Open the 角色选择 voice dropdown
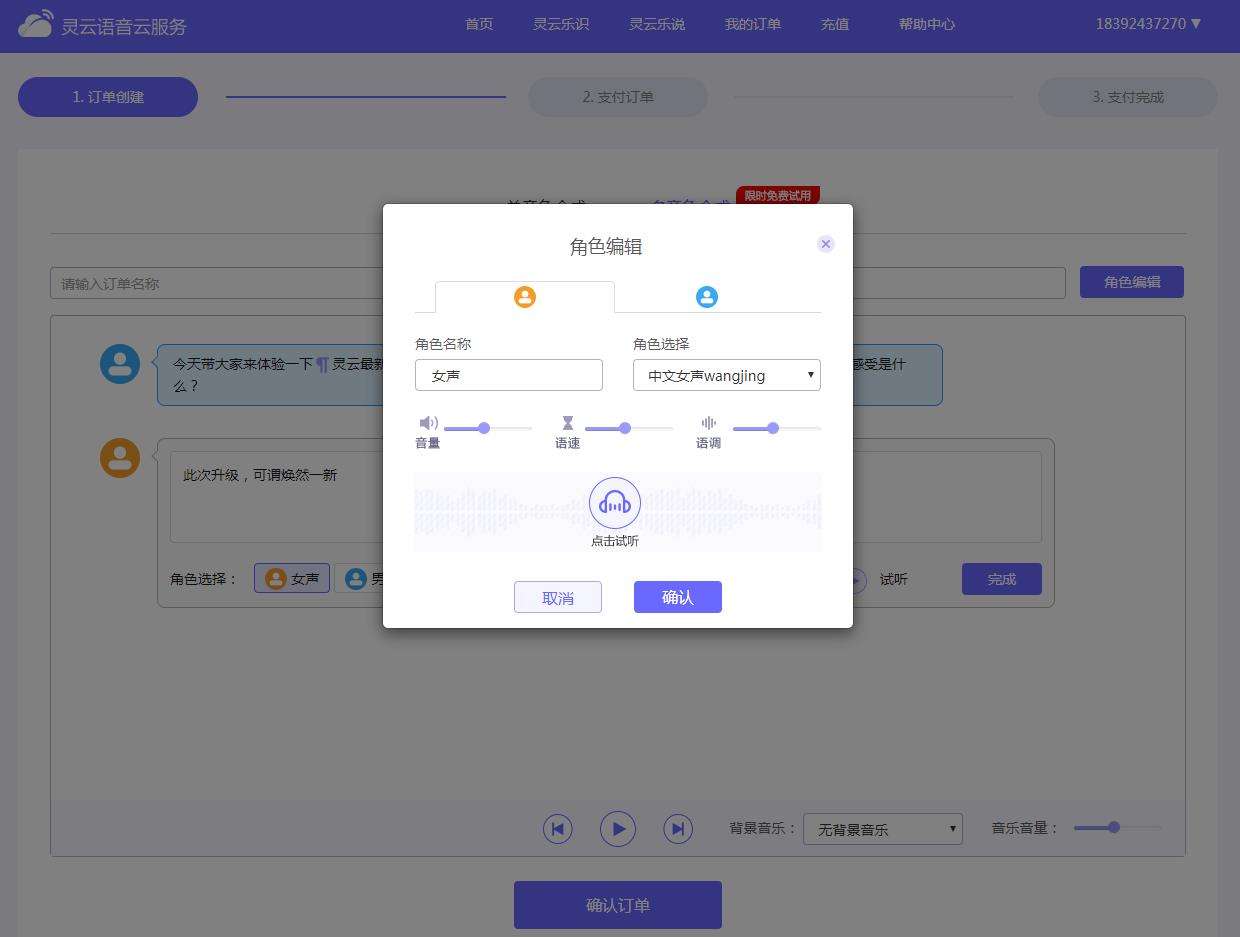Image resolution: width=1240 pixels, height=937 pixels. [x=727, y=375]
